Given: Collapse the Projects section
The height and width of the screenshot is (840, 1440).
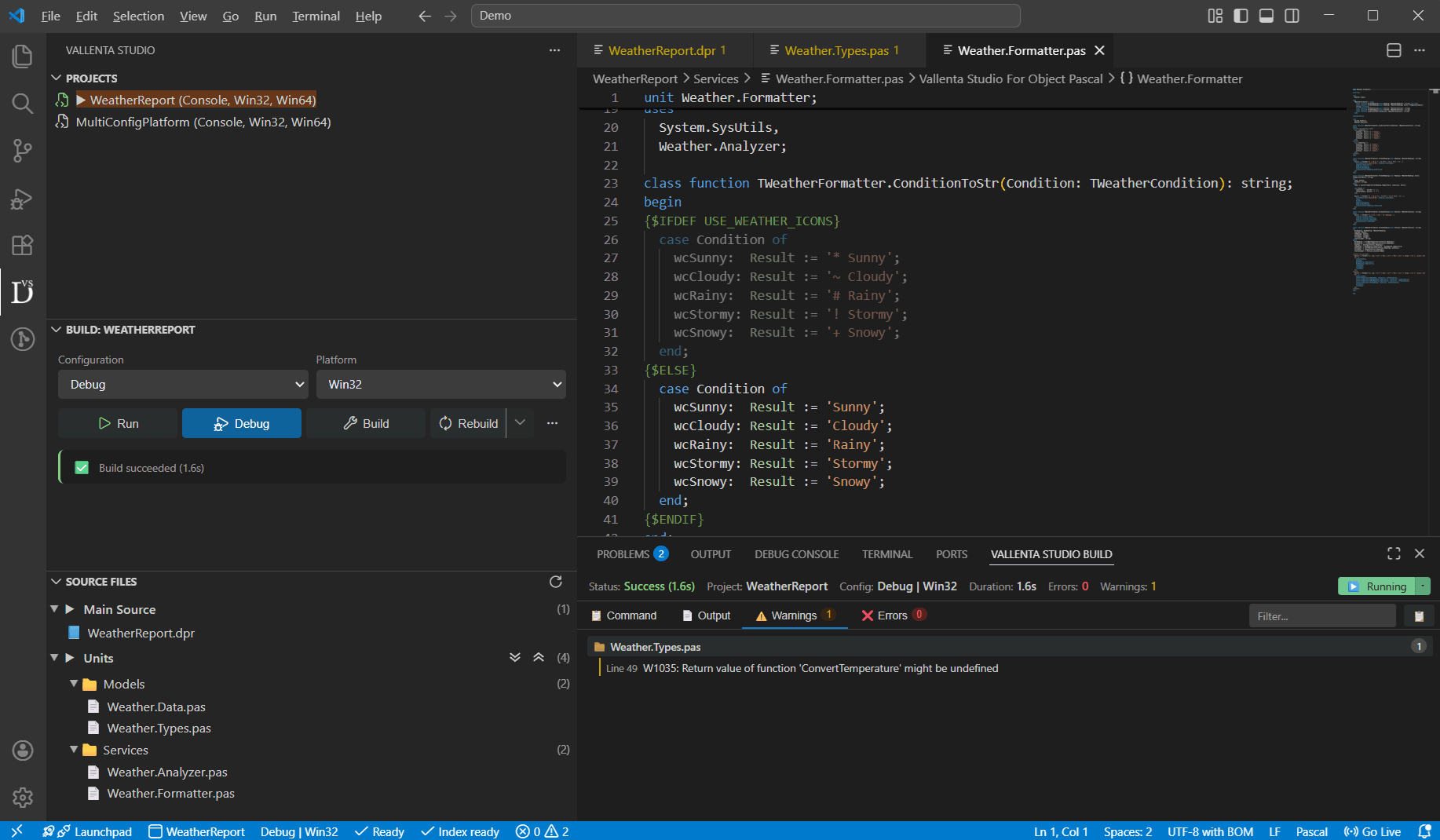Looking at the screenshot, I should click(56, 79).
